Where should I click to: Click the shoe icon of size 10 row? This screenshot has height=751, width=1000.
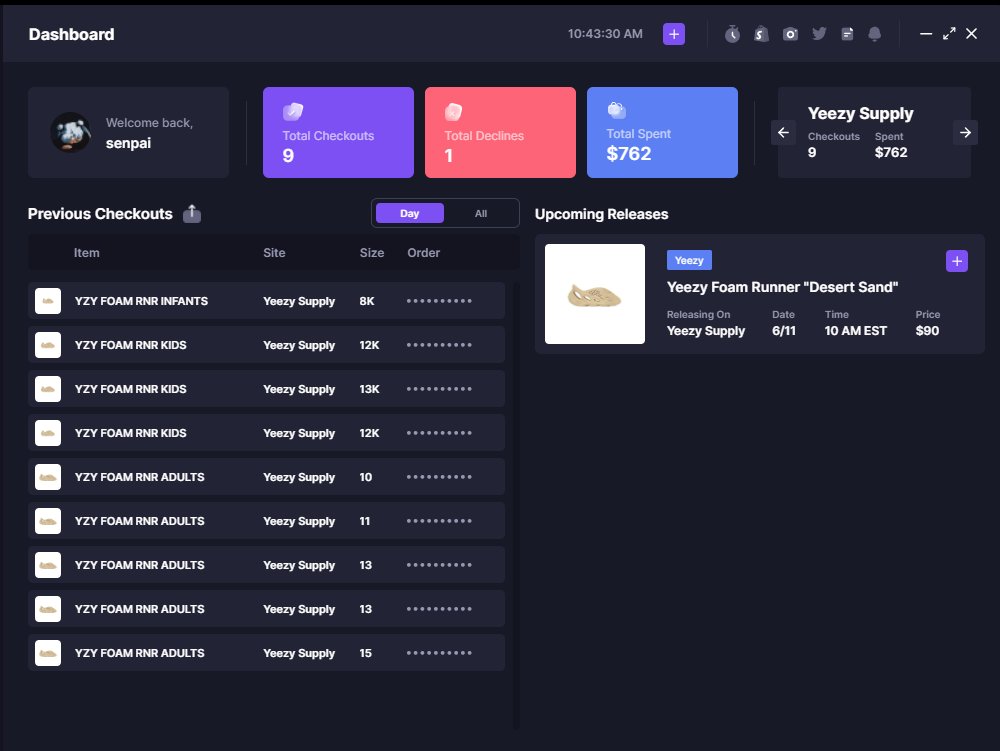[x=48, y=477]
